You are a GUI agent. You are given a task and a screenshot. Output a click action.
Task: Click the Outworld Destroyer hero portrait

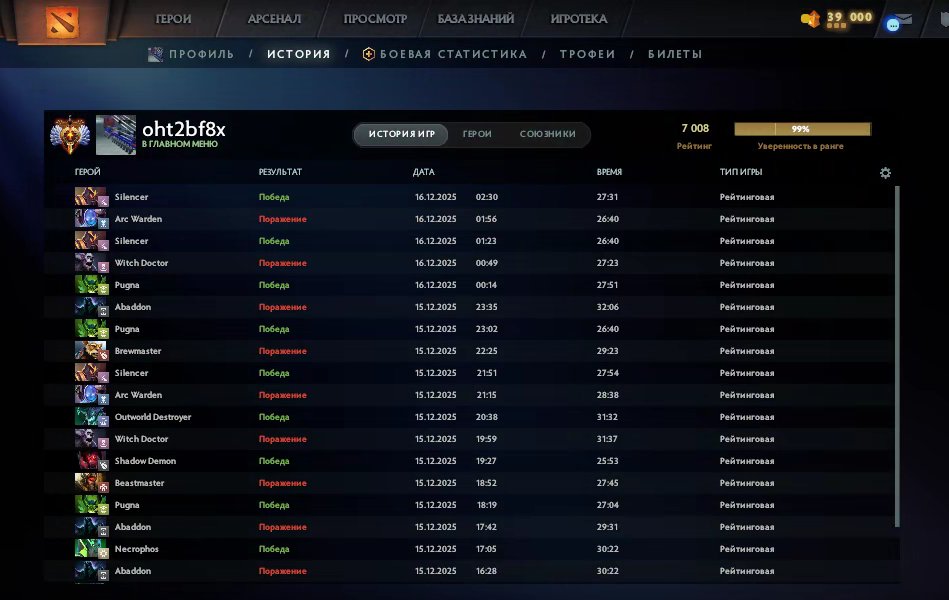coord(91,417)
